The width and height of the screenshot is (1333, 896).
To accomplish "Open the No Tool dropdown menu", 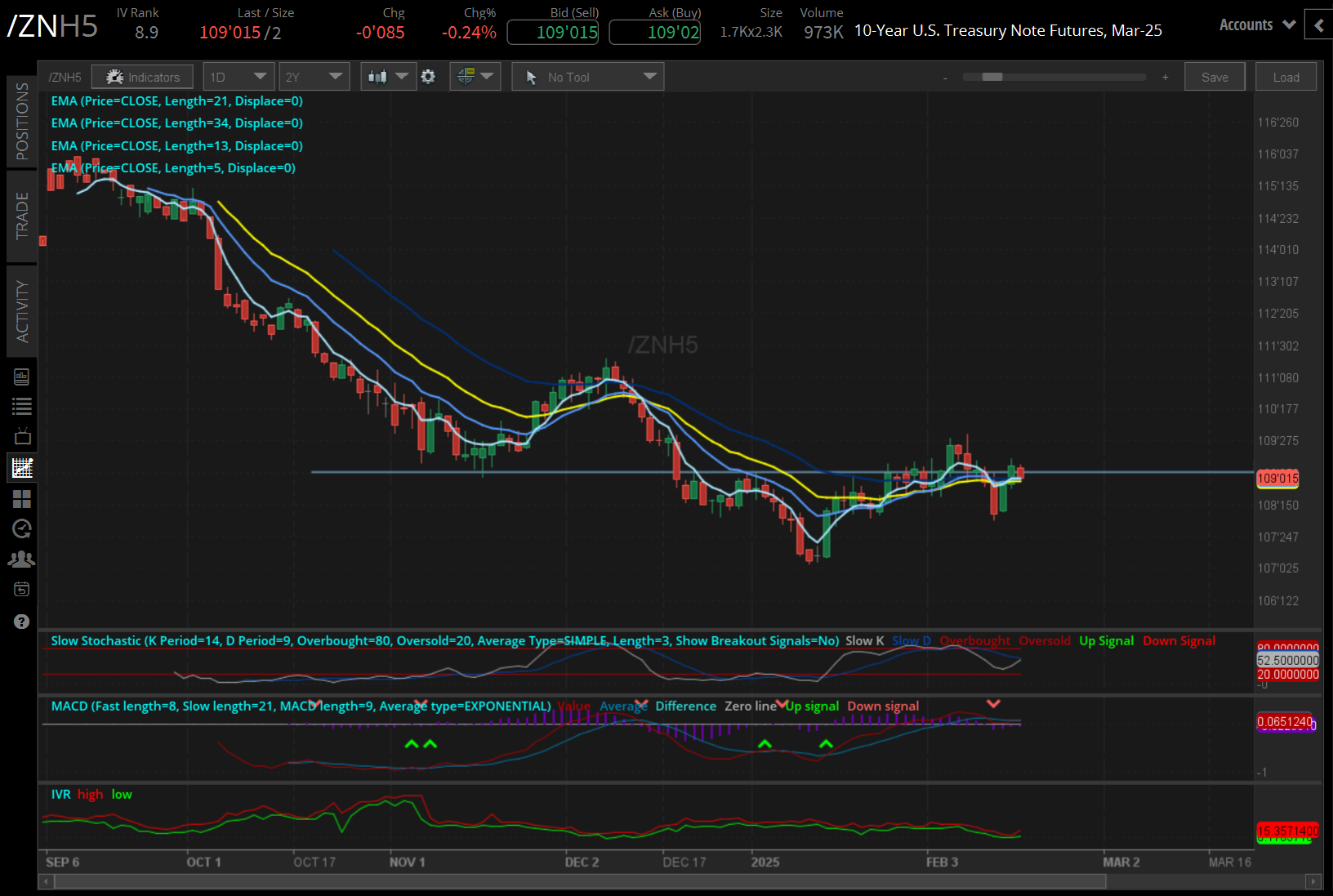I will tap(587, 76).
